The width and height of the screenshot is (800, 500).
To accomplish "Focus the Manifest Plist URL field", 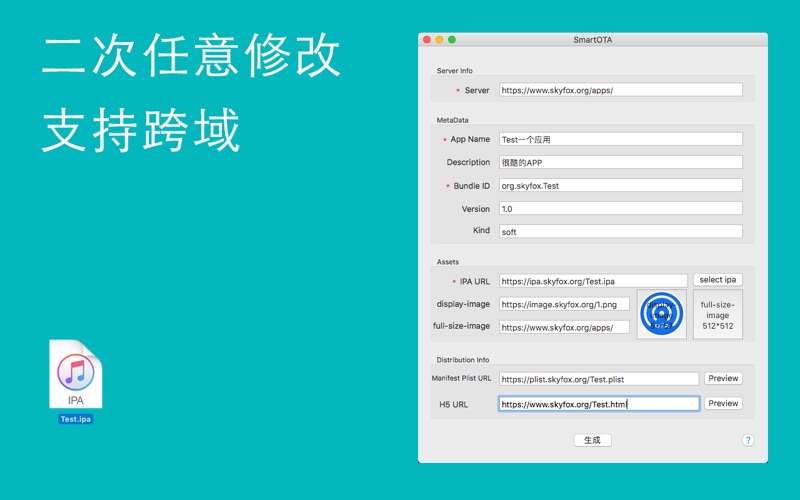I will tap(598, 379).
